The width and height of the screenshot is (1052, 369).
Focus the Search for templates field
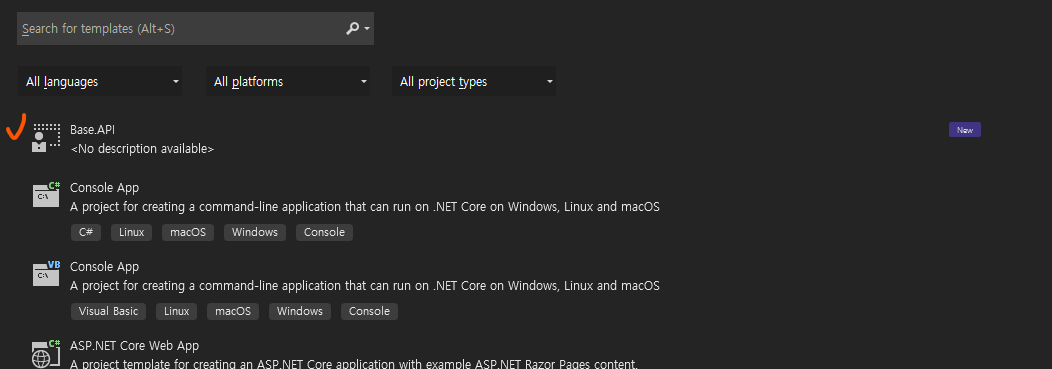click(x=195, y=29)
